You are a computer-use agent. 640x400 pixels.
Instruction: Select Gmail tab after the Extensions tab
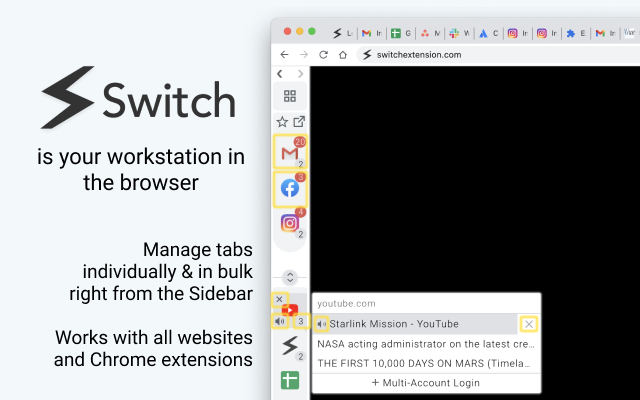pos(605,33)
